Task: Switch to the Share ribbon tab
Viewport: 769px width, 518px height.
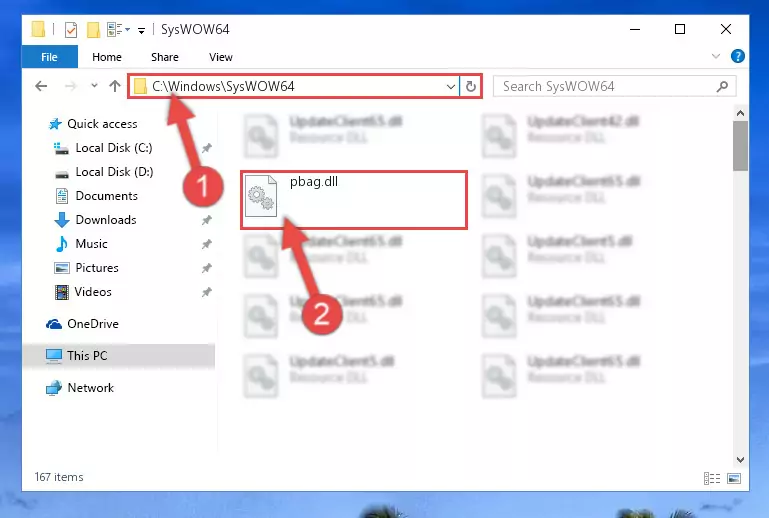Action: pos(165,57)
